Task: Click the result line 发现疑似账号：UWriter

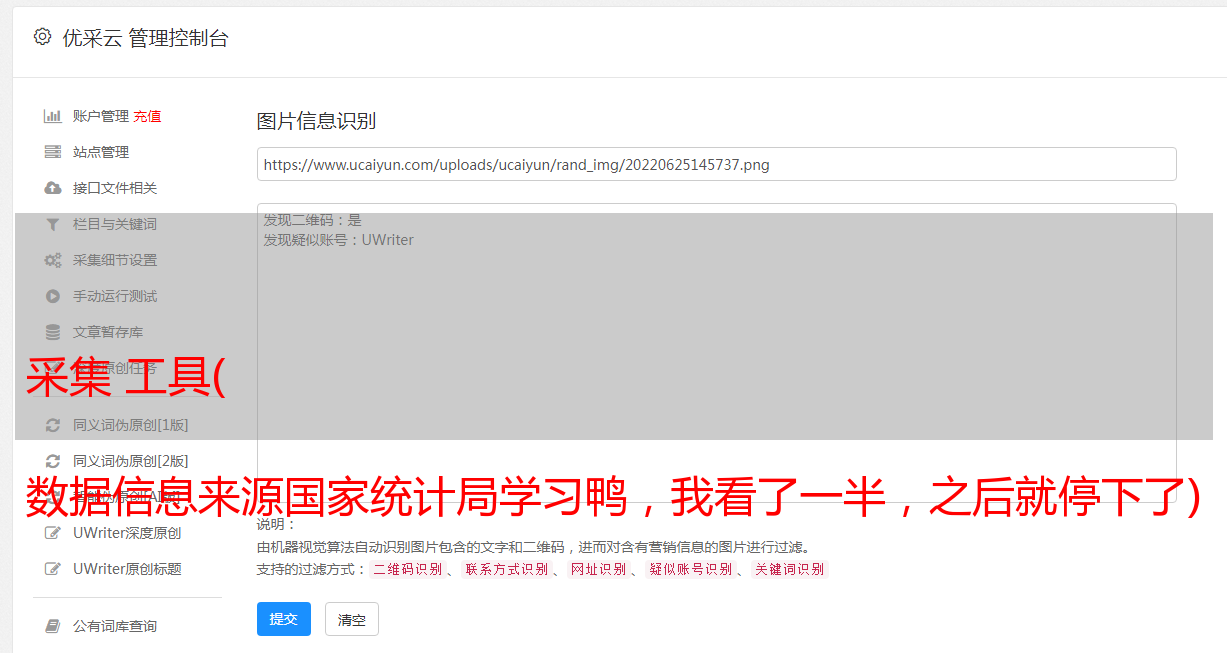Action: click(339, 240)
